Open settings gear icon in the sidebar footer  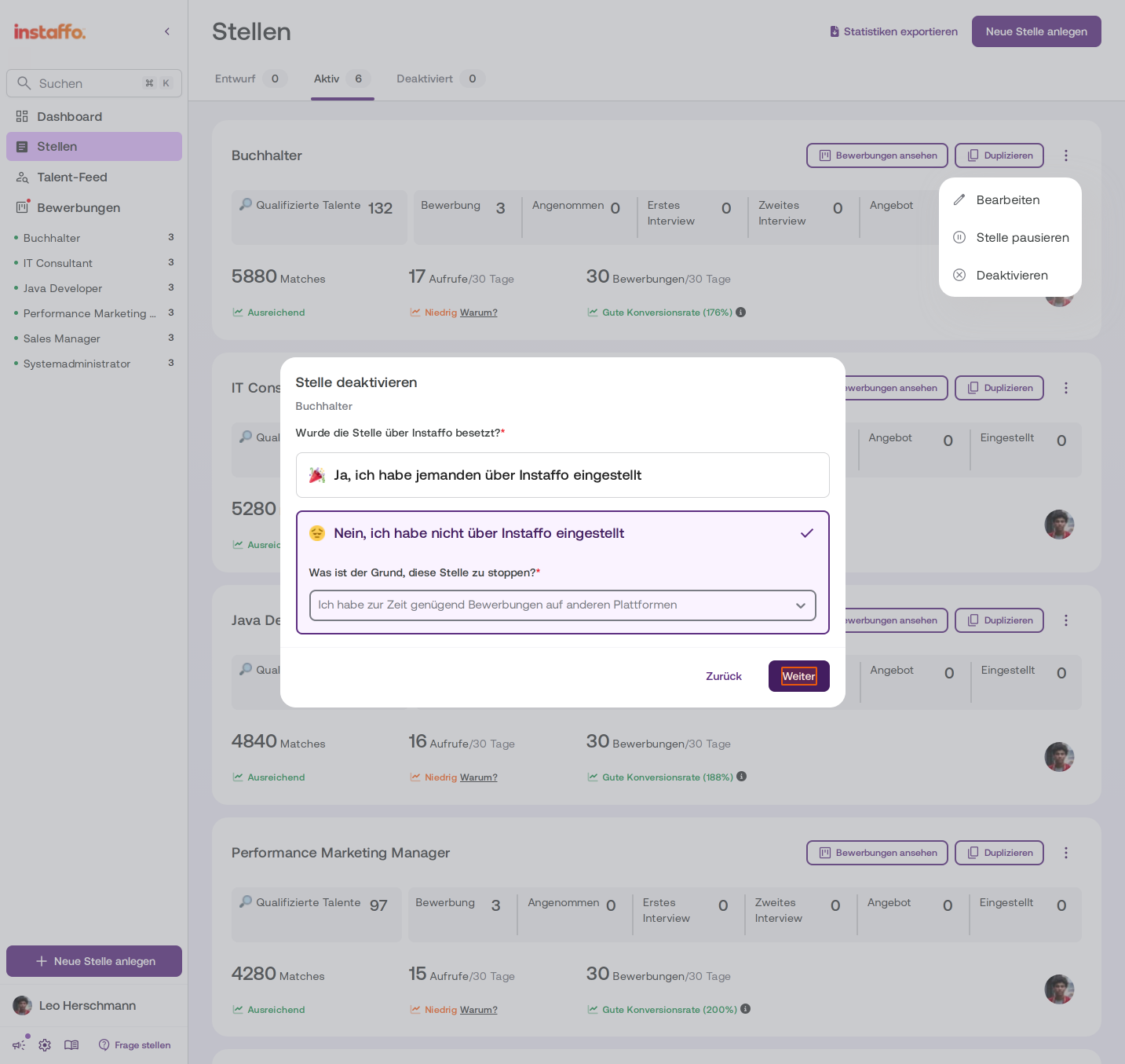pos(45,1045)
